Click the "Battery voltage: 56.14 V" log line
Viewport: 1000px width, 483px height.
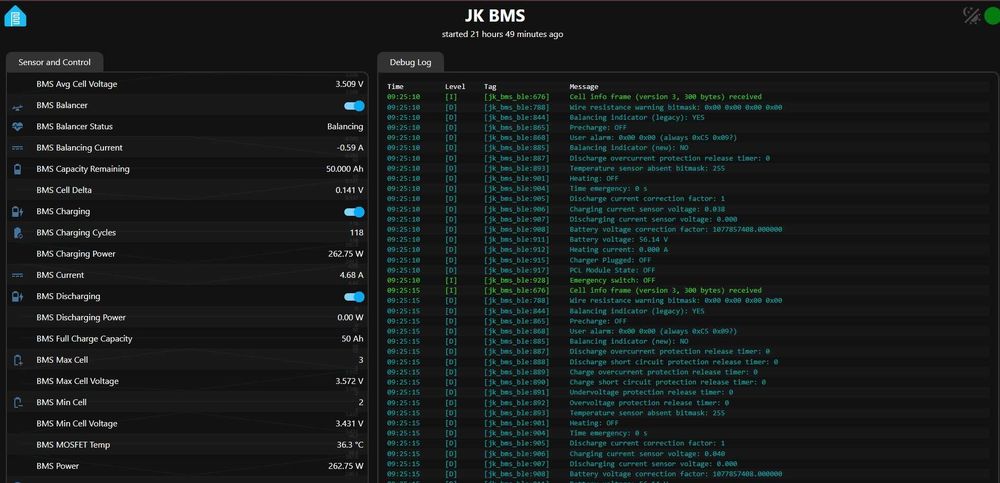click(x=618, y=239)
